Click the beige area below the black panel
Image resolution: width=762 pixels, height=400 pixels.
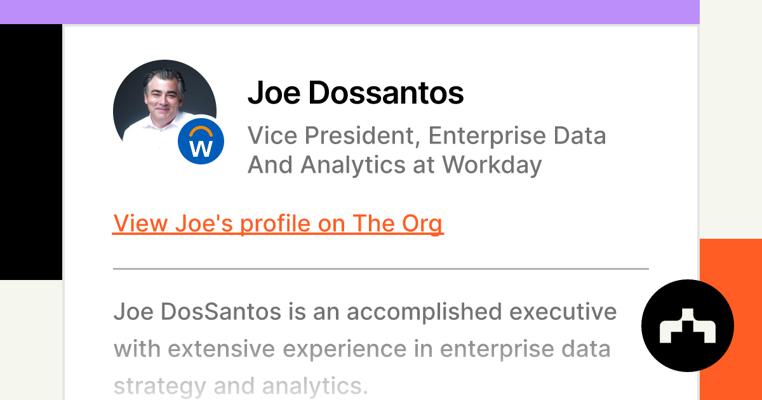30,340
